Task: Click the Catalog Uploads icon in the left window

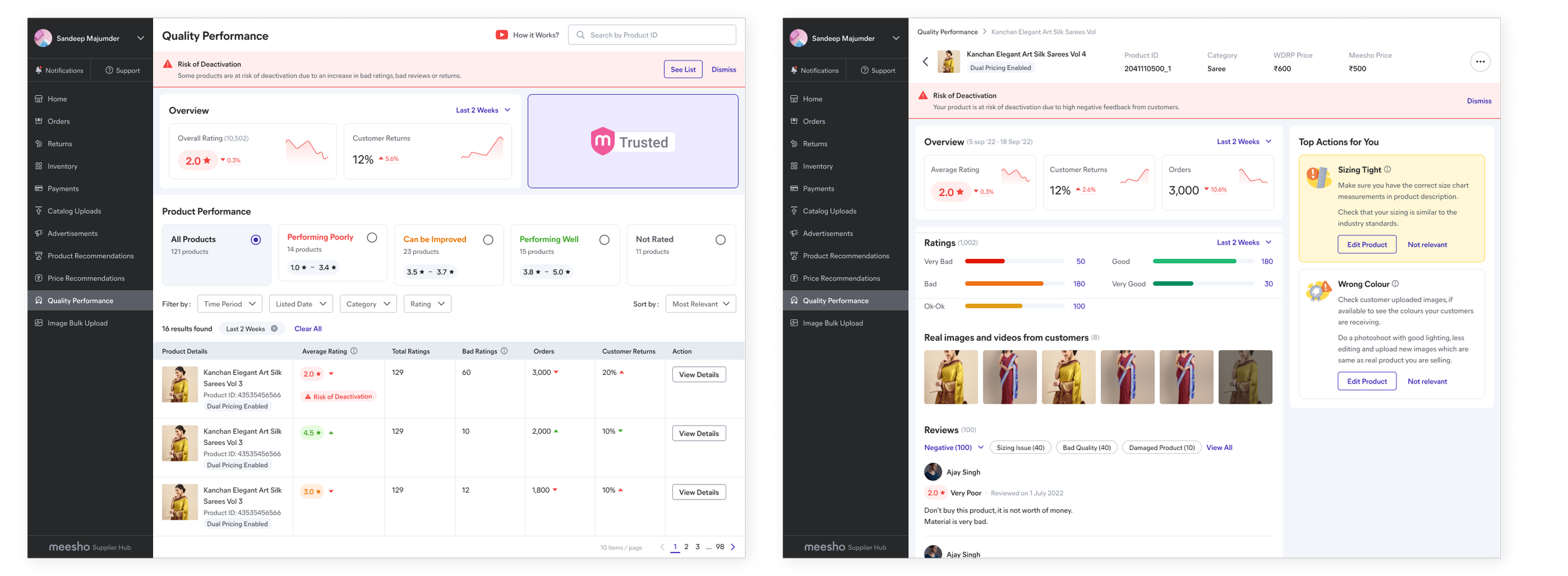Action: 39,211
